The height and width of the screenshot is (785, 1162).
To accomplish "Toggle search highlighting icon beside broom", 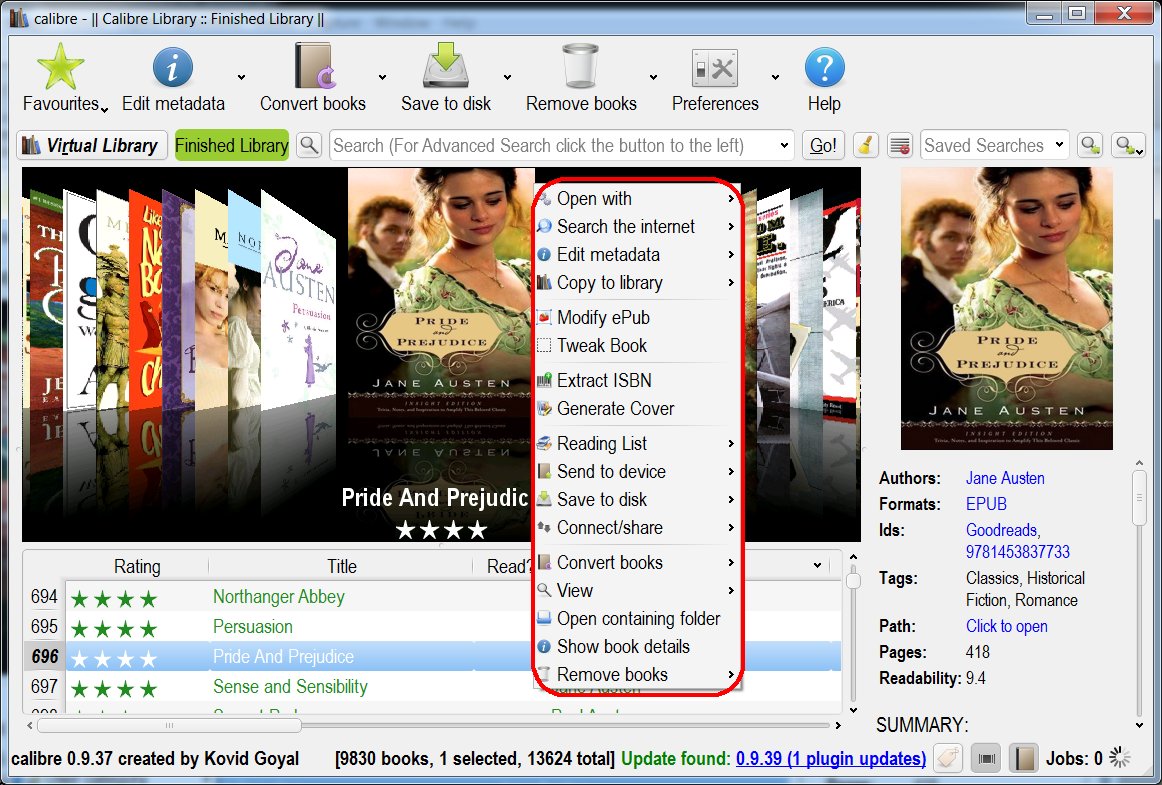I will click(x=899, y=145).
